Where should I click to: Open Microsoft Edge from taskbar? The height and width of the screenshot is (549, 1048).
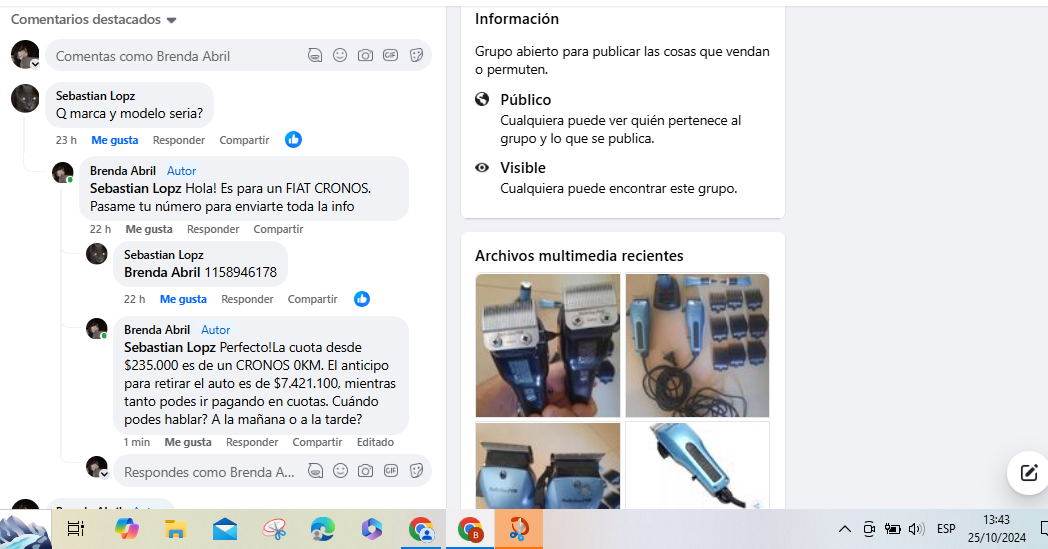(323, 530)
